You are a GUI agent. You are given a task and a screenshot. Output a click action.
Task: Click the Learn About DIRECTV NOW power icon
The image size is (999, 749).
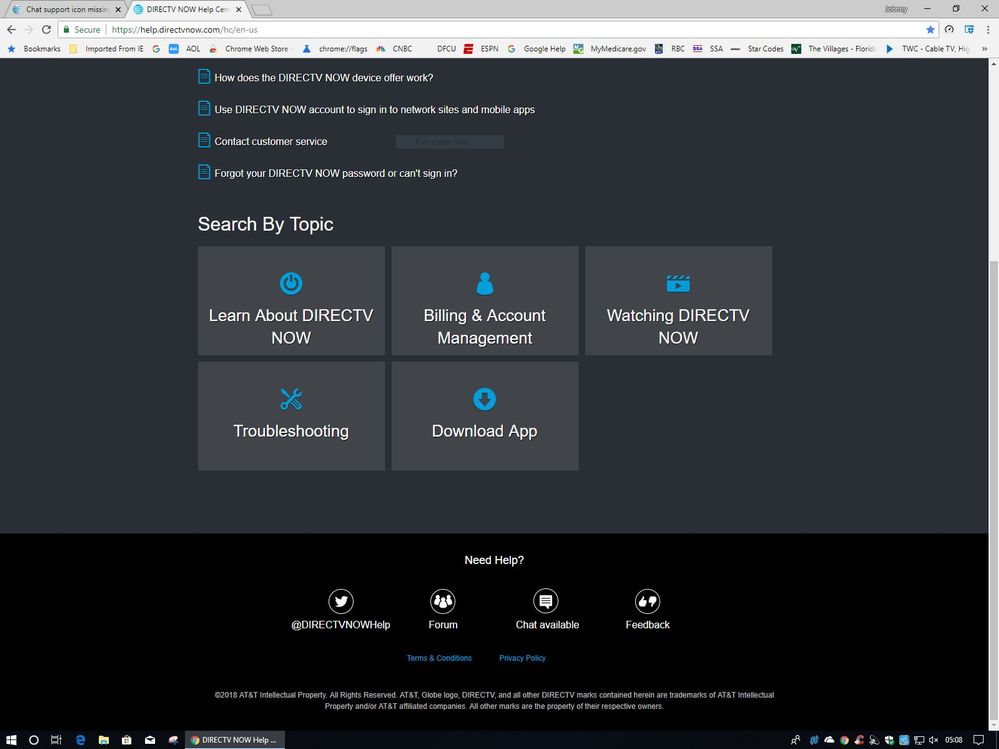pos(291,283)
